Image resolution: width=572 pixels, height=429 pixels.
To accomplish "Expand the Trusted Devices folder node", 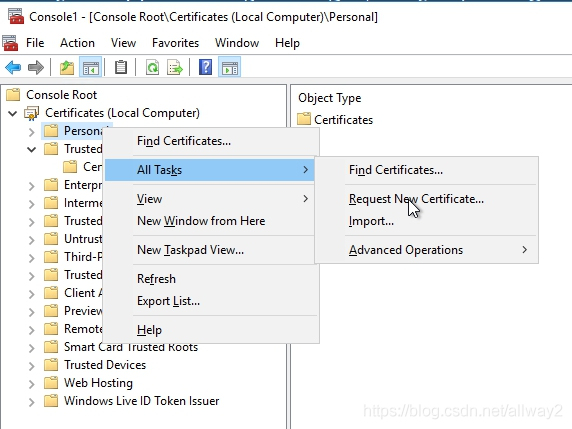I will pos(32,366).
